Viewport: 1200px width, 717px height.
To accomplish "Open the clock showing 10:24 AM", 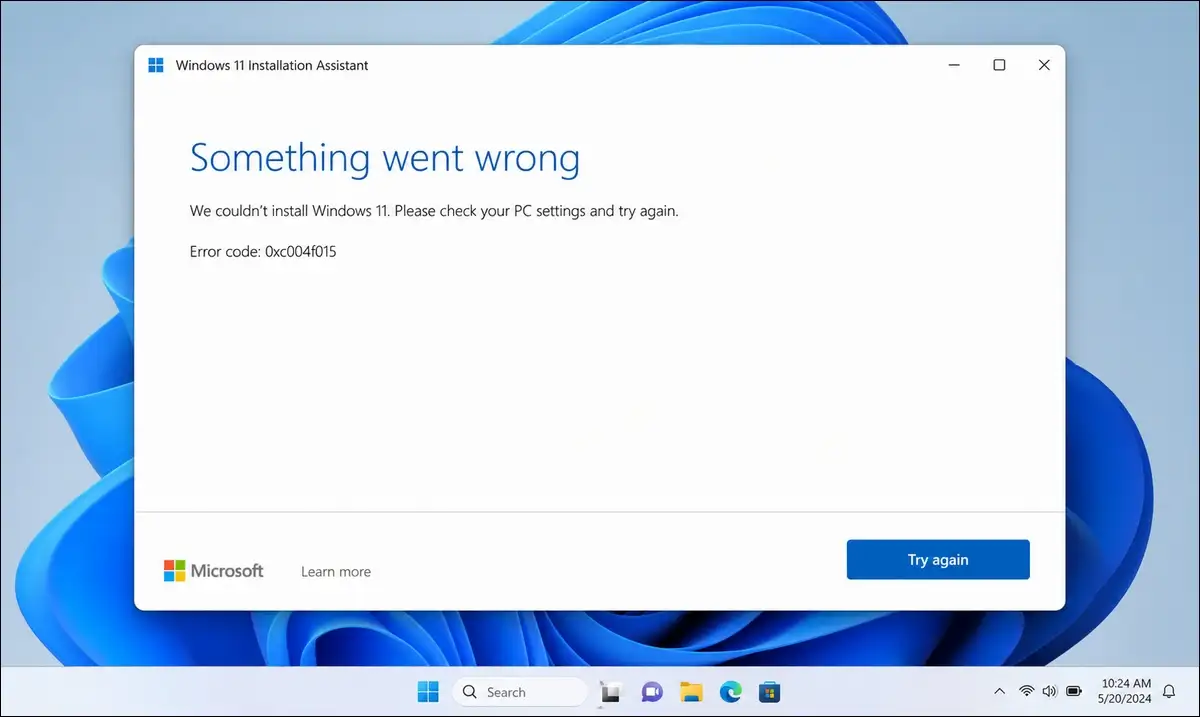I will click(1125, 691).
